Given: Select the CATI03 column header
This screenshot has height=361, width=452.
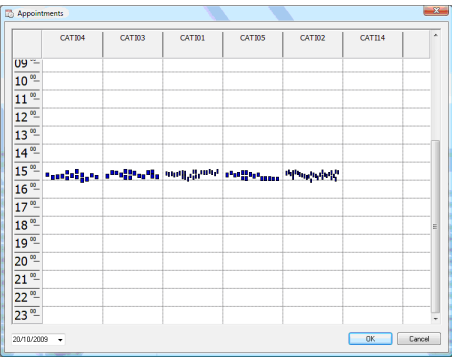Looking at the screenshot, I should [x=133, y=44].
